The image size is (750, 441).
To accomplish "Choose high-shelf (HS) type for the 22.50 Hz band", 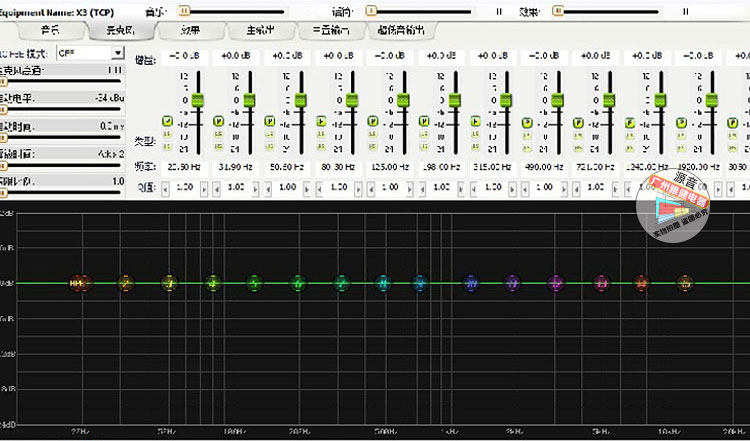I will (x=167, y=147).
